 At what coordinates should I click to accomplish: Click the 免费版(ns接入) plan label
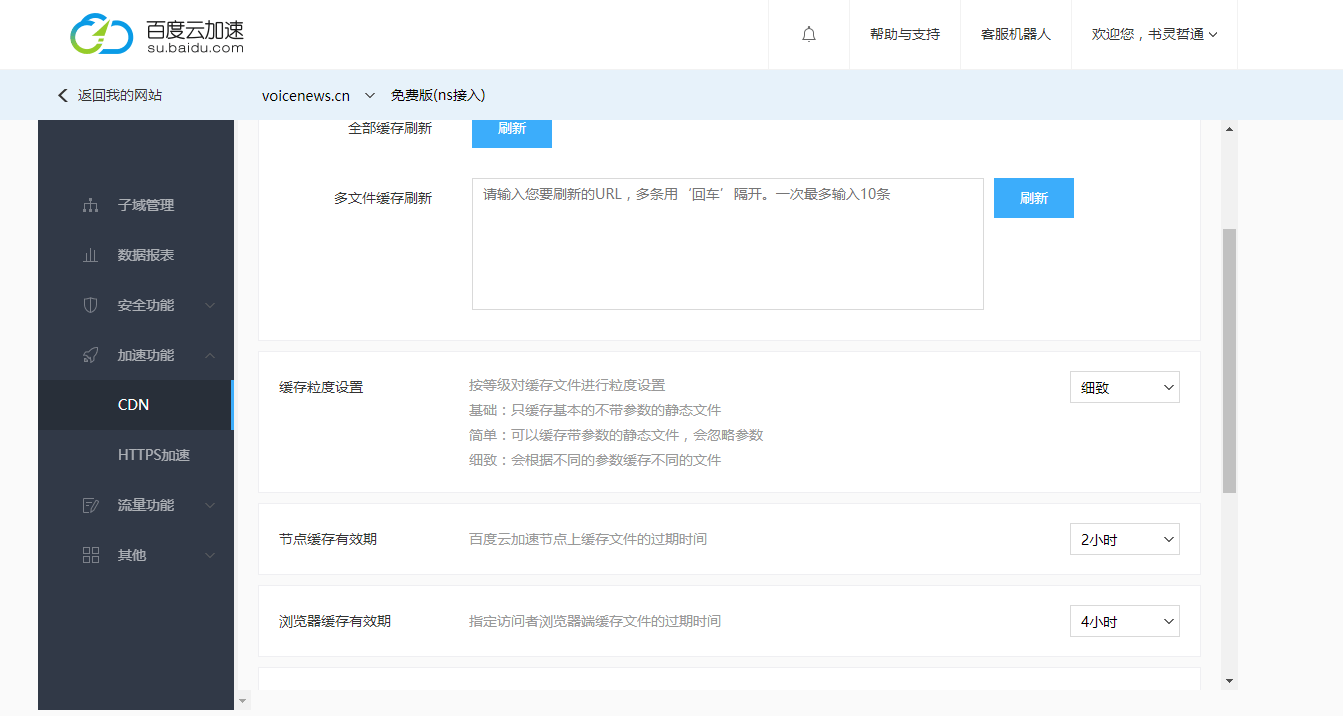point(438,95)
